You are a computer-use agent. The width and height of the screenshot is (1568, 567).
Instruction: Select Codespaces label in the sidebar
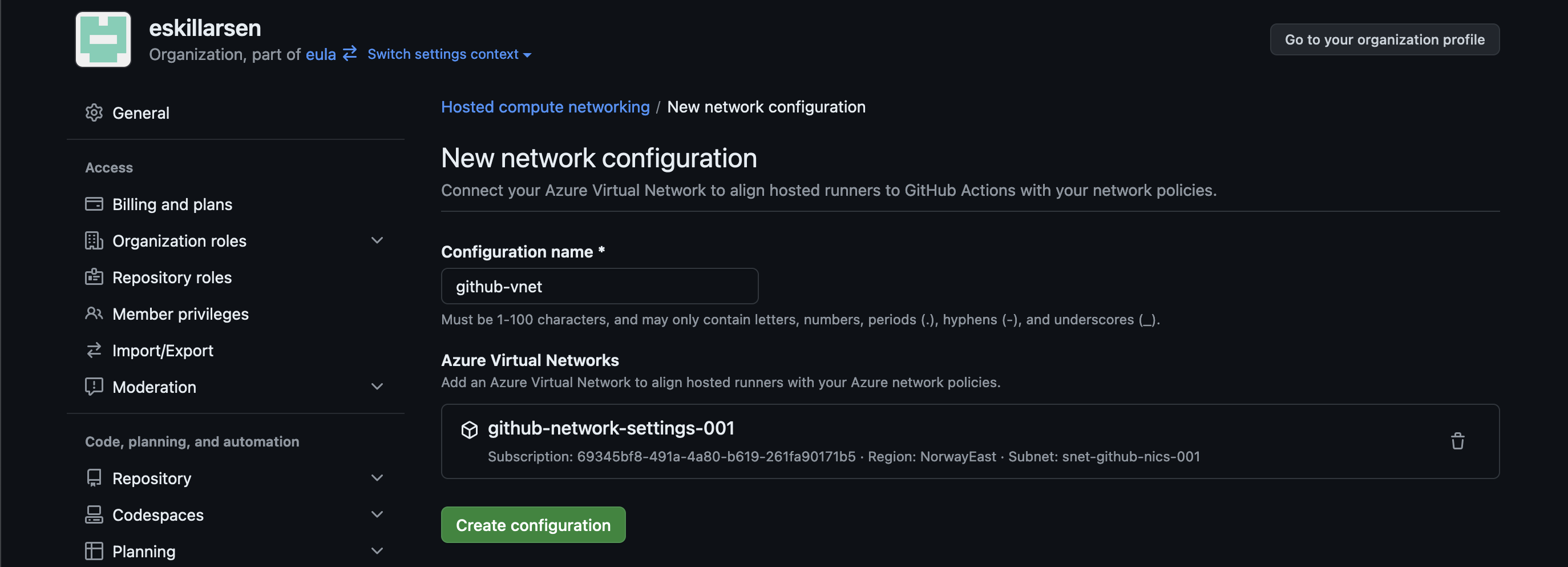point(157,514)
